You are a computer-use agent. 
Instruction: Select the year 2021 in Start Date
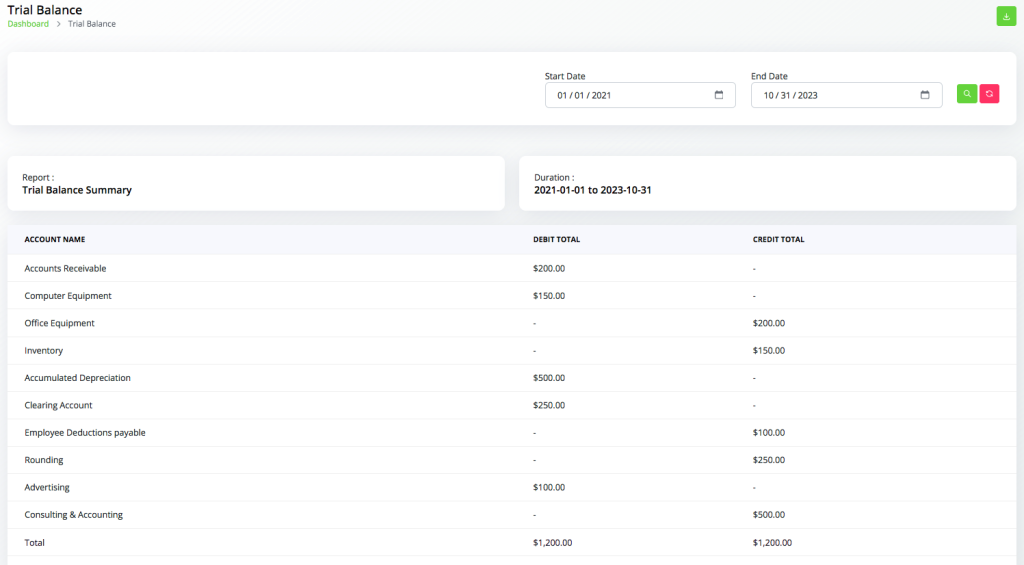(601, 95)
